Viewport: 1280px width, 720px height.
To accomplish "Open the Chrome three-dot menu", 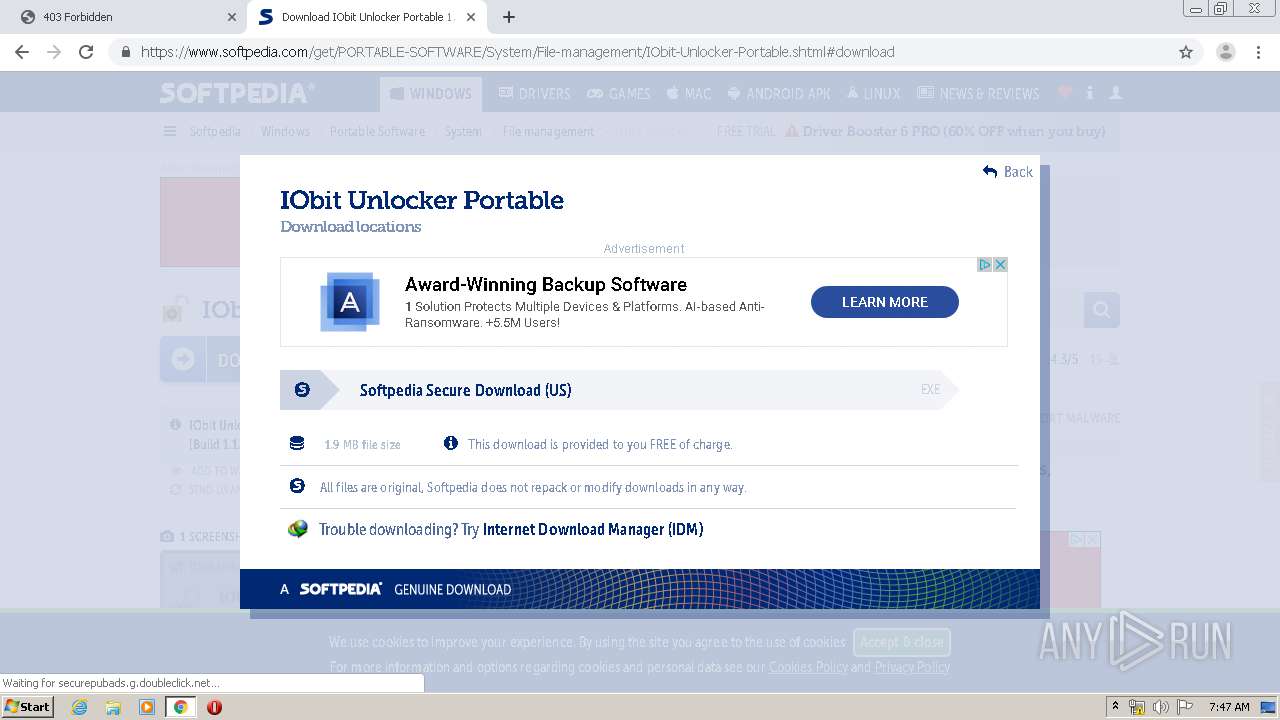I will click(x=1258, y=52).
